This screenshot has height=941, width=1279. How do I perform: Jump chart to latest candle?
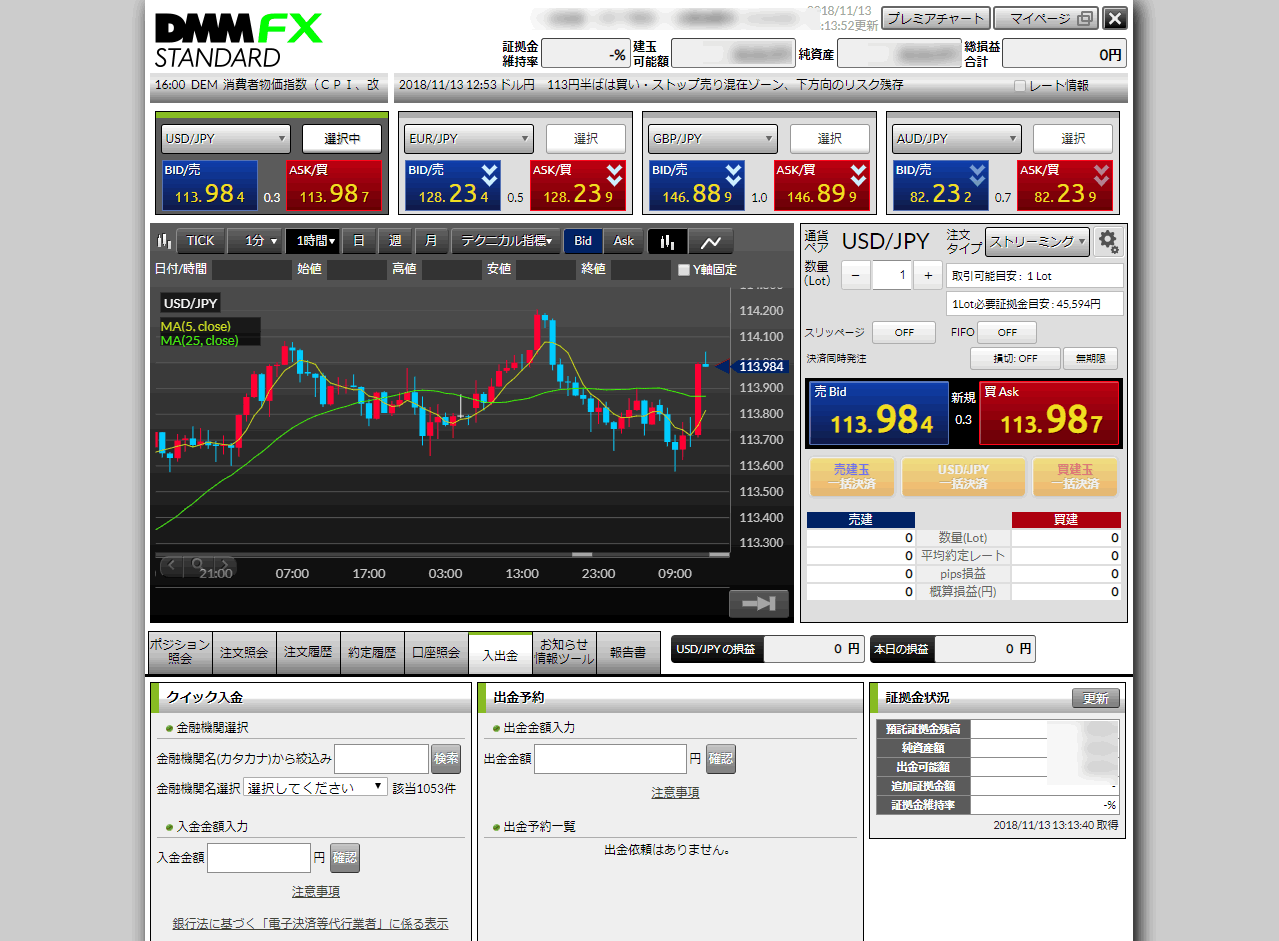tap(759, 603)
